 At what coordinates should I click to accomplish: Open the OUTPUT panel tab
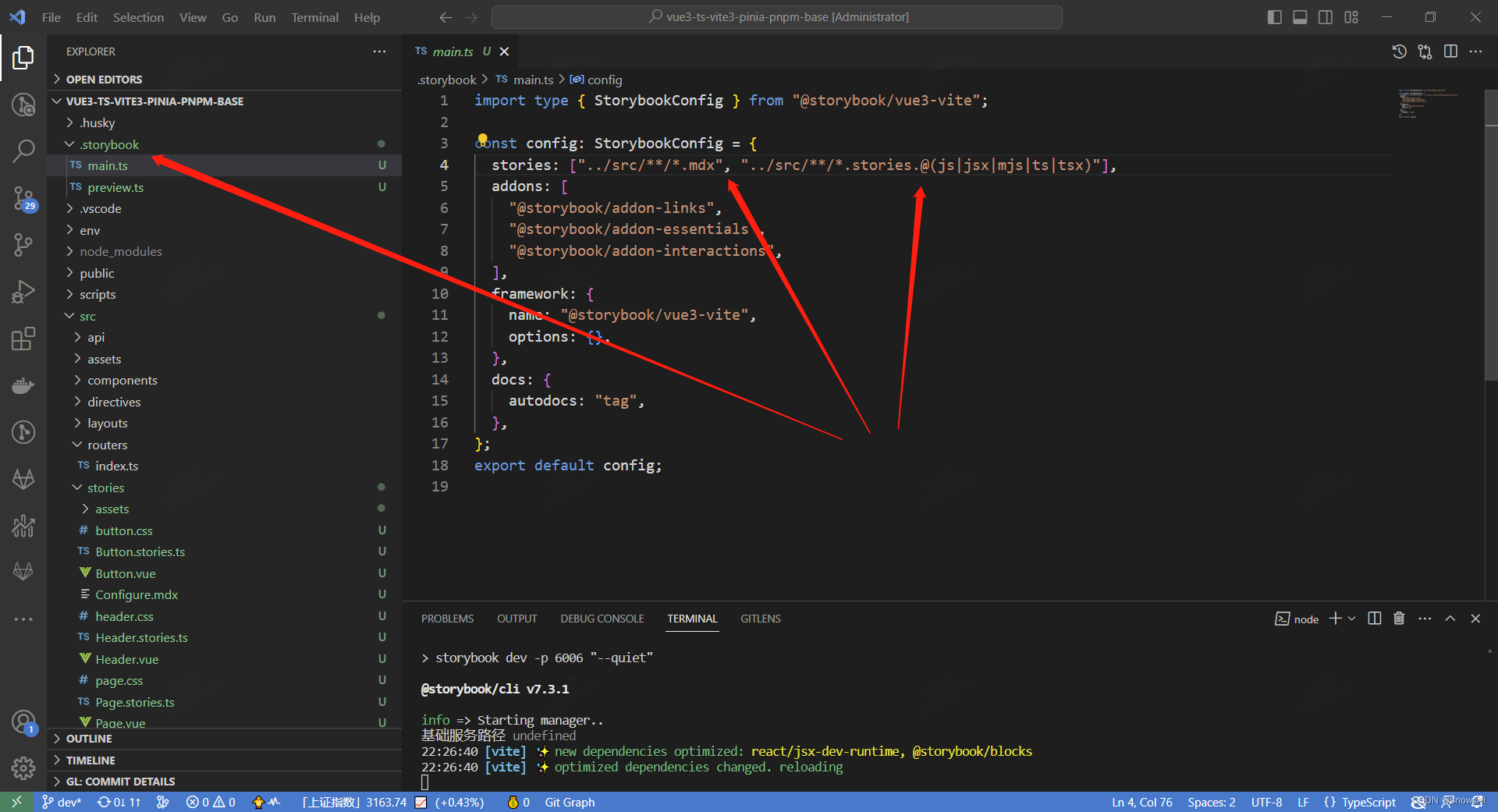(x=516, y=619)
